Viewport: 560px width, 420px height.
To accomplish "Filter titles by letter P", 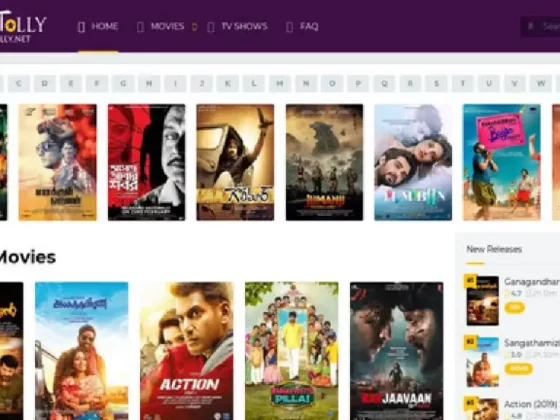I will (x=358, y=84).
